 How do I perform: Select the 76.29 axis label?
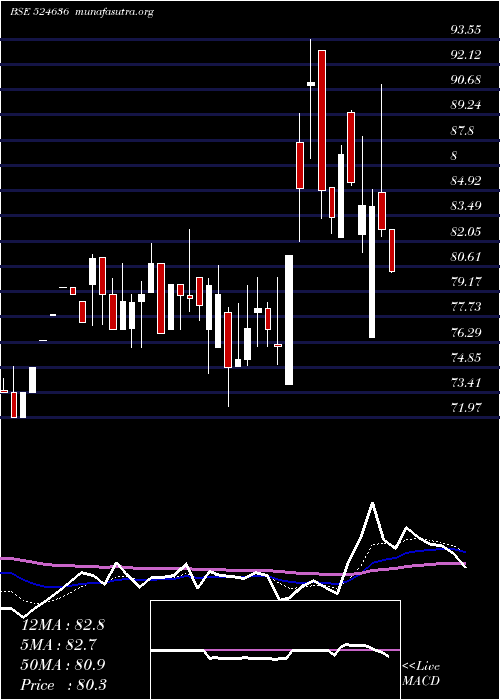click(466, 332)
